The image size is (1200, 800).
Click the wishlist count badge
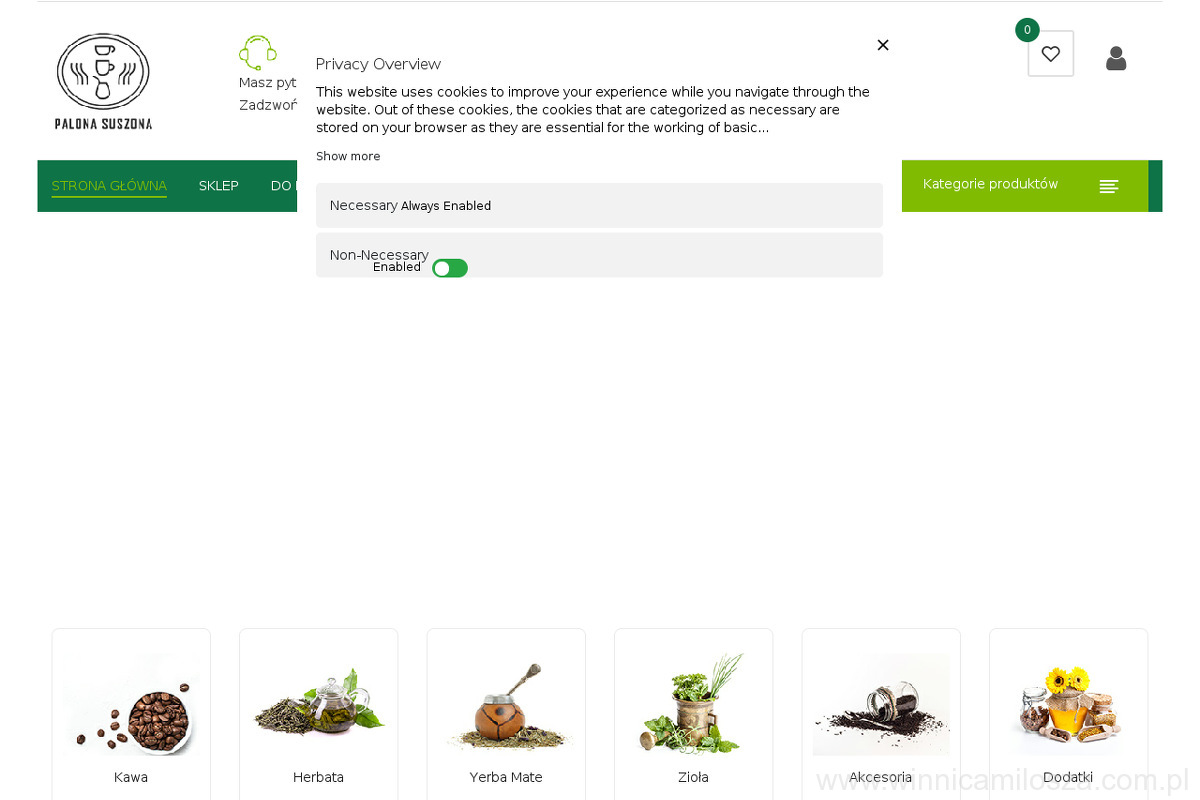click(x=1027, y=30)
